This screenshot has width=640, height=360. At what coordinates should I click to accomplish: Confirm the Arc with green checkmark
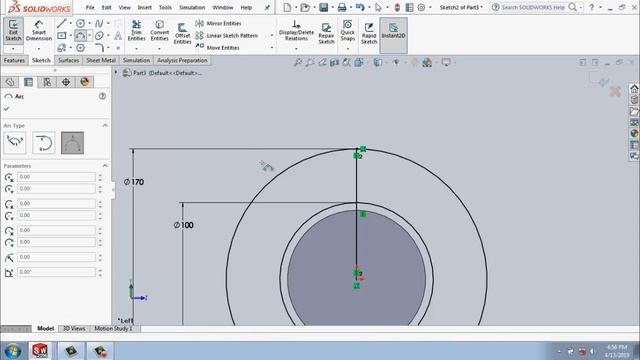pyautogui.click(x=7, y=109)
